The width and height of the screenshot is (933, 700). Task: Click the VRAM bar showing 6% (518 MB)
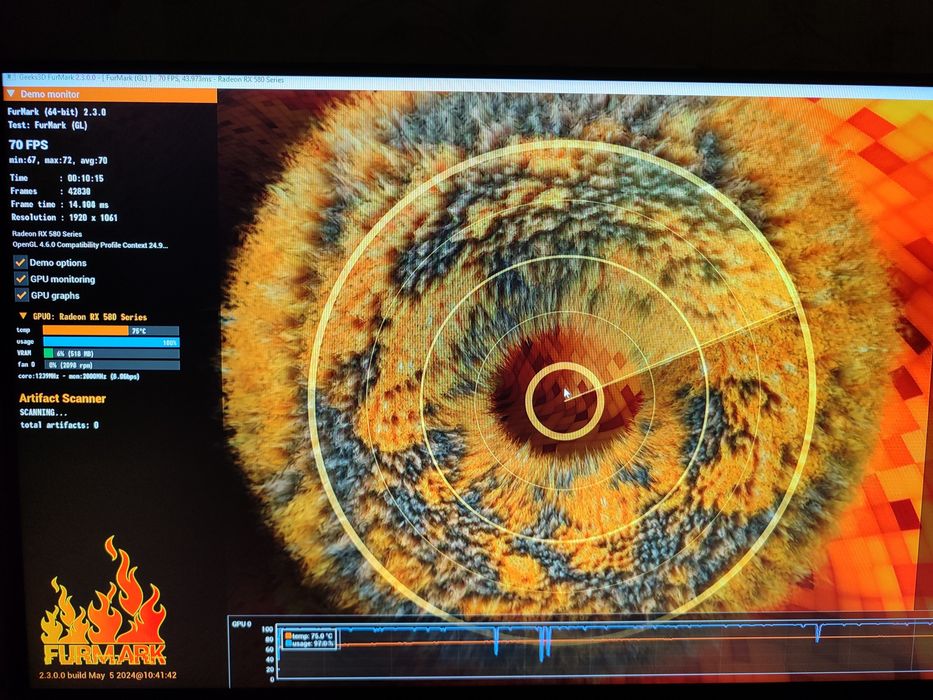tap(111, 353)
